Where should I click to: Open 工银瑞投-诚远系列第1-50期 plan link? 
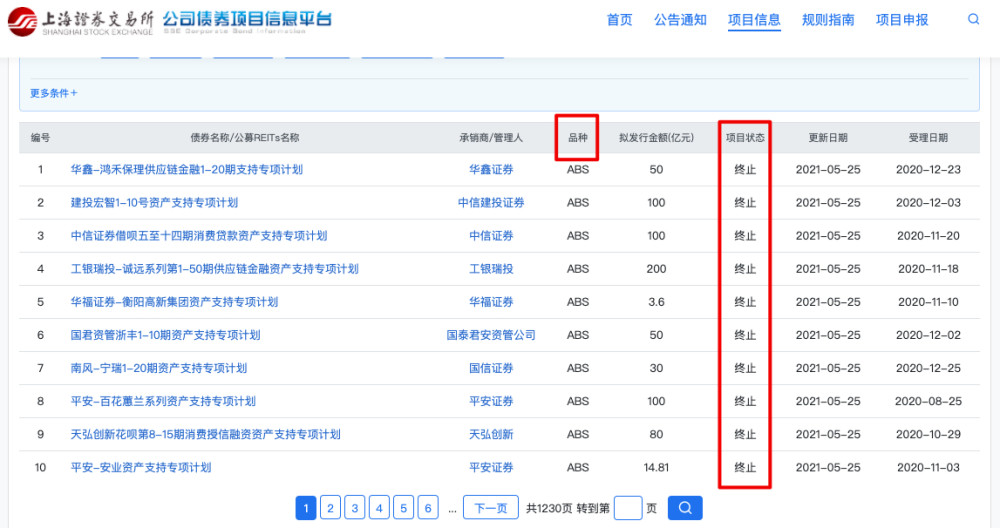(x=214, y=269)
